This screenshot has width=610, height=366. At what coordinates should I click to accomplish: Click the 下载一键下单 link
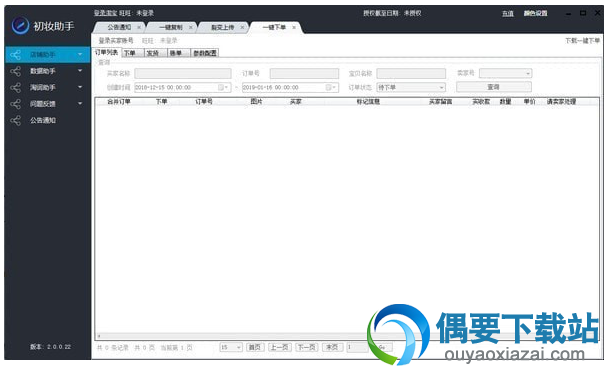[x=582, y=40]
